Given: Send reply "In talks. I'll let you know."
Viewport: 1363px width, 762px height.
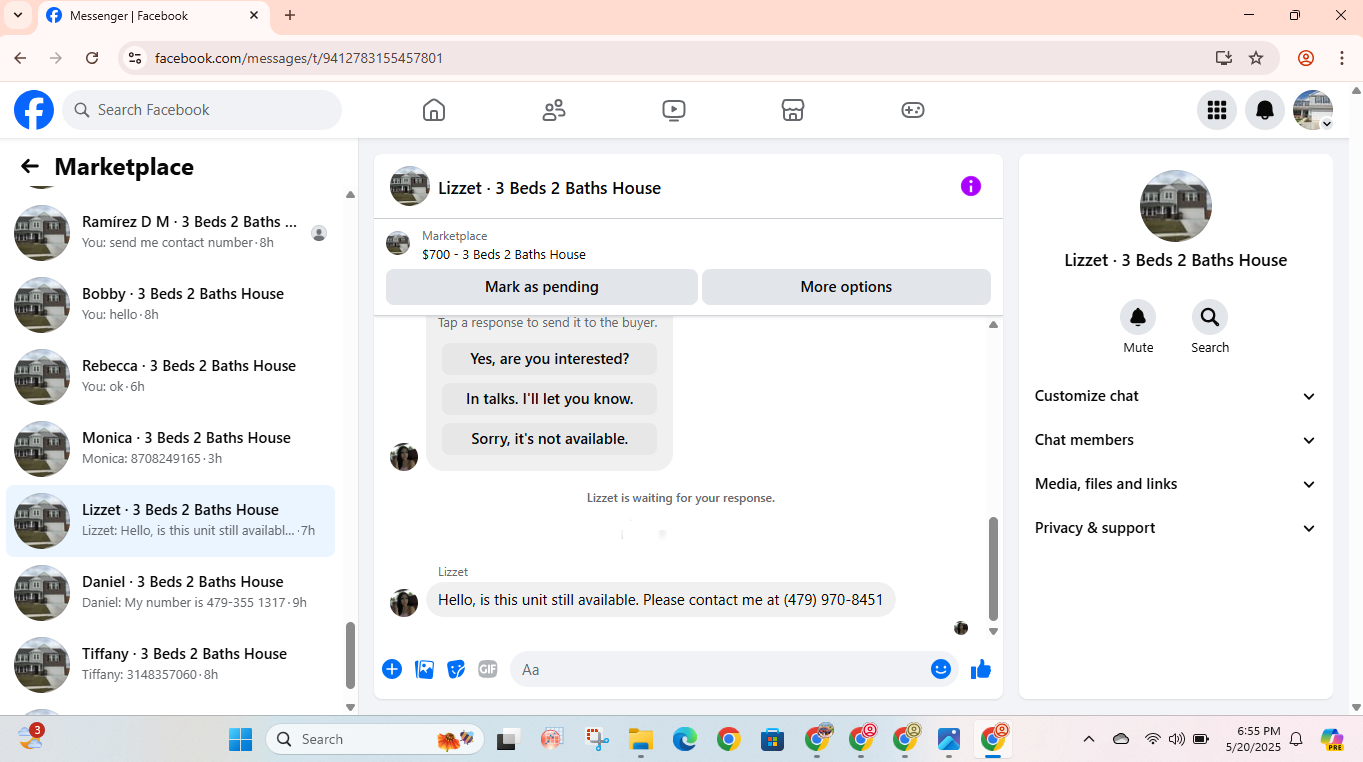Looking at the screenshot, I should tap(549, 399).
